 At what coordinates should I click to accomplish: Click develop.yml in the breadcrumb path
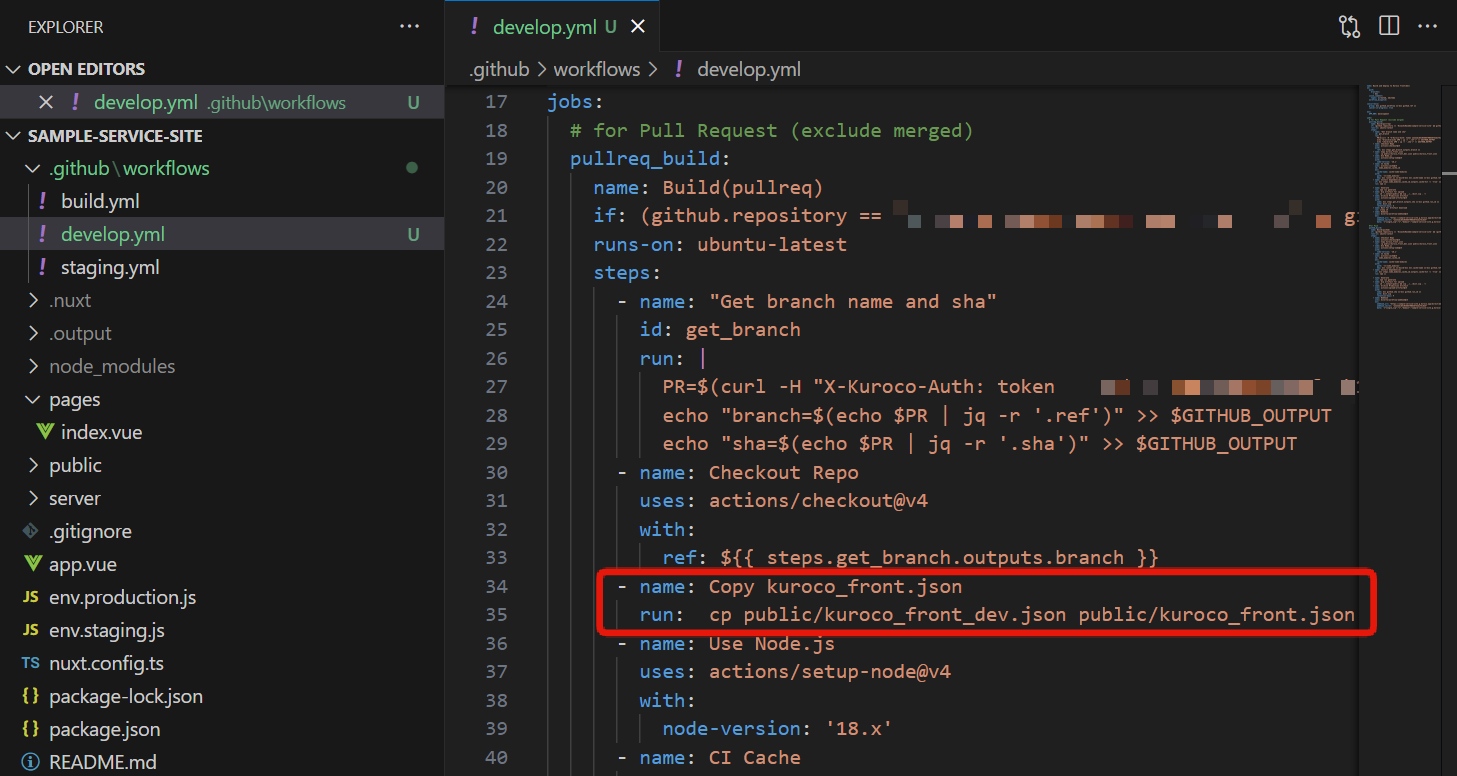(749, 69)
